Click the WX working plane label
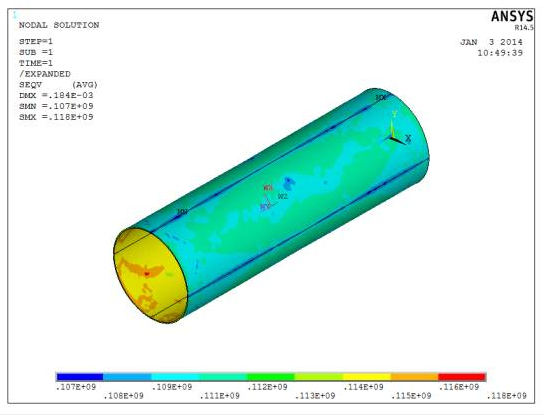The image size is (544, 415). 268,188
